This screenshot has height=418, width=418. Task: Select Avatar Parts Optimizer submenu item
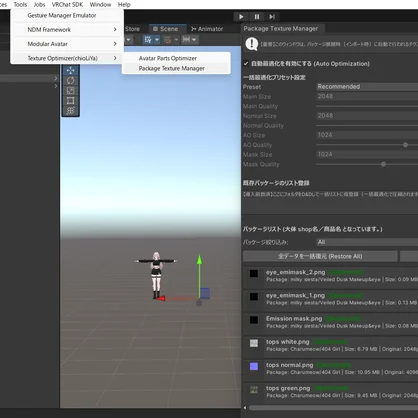(x=176, y=58)
